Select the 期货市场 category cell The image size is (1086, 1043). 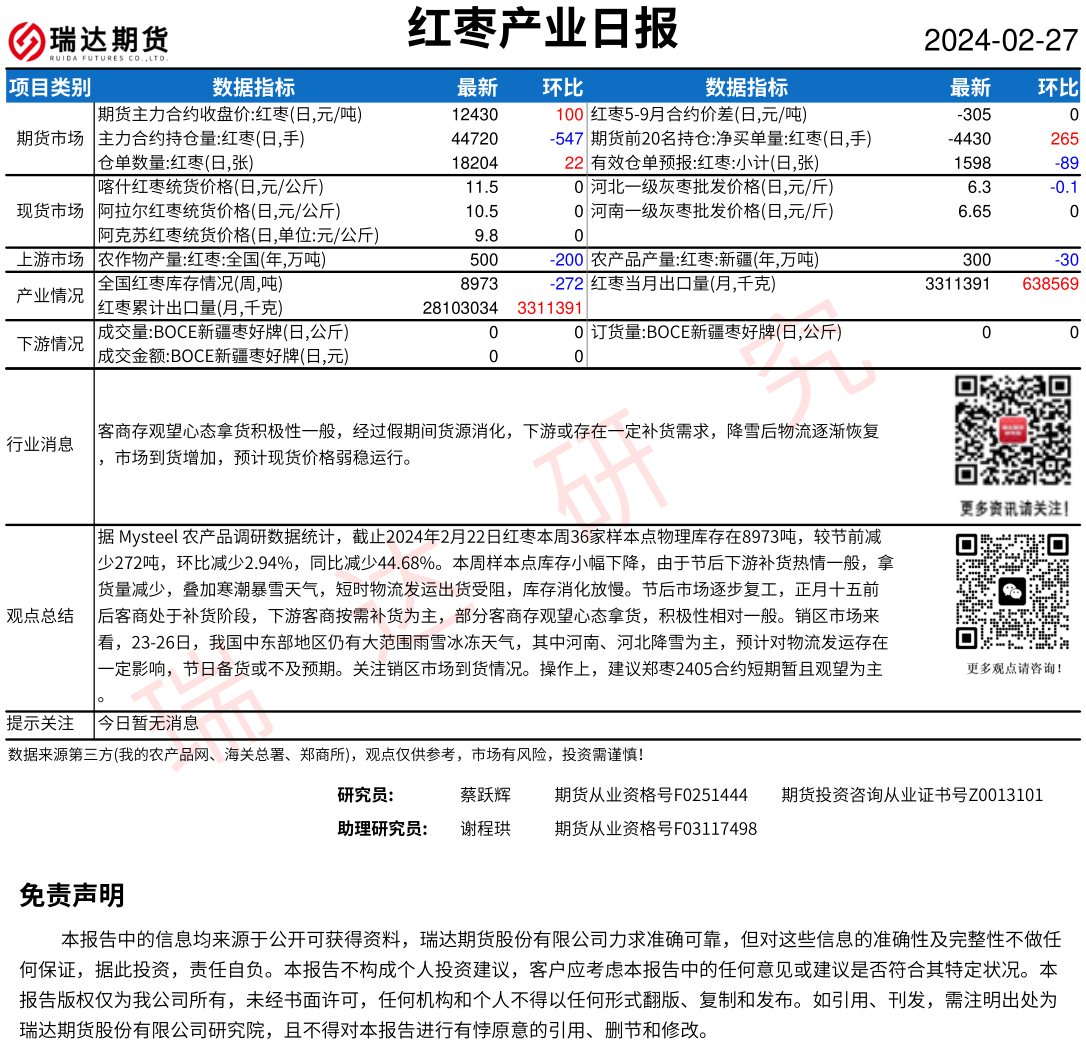50,138
